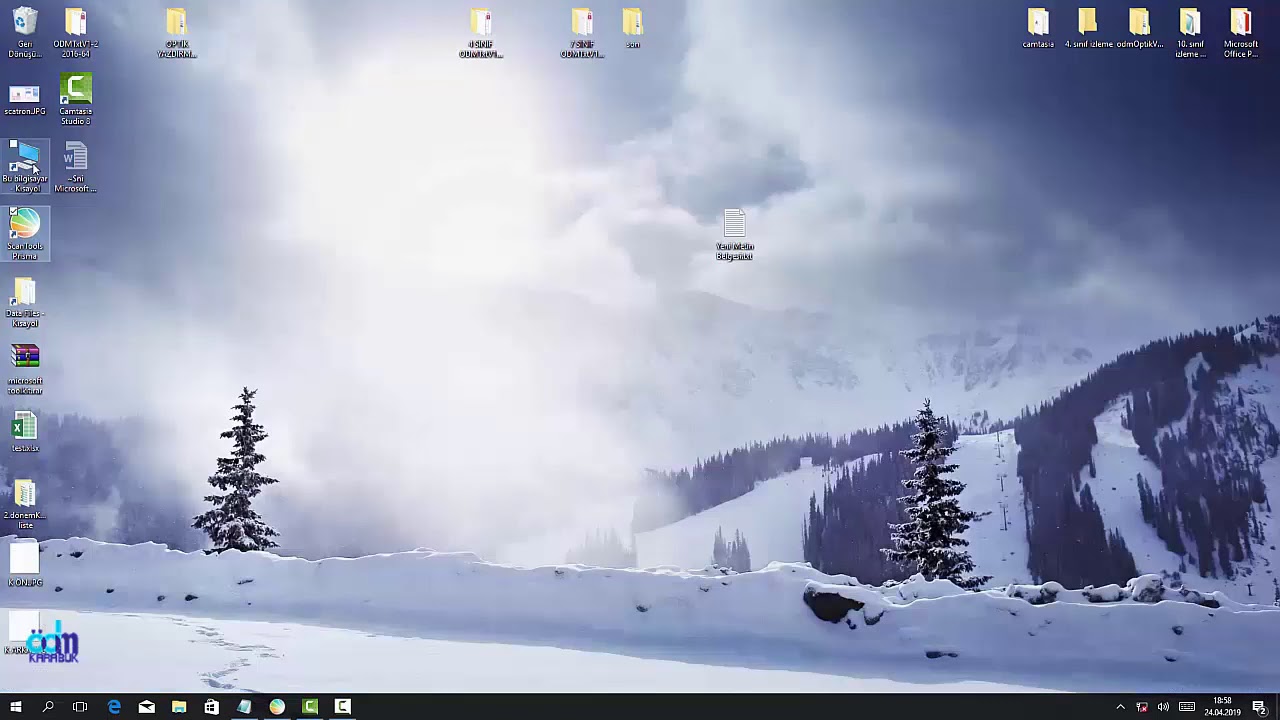Launch Microsoft Edge from the taskbar
This screenshot has width=1280, height=720.
114,707
